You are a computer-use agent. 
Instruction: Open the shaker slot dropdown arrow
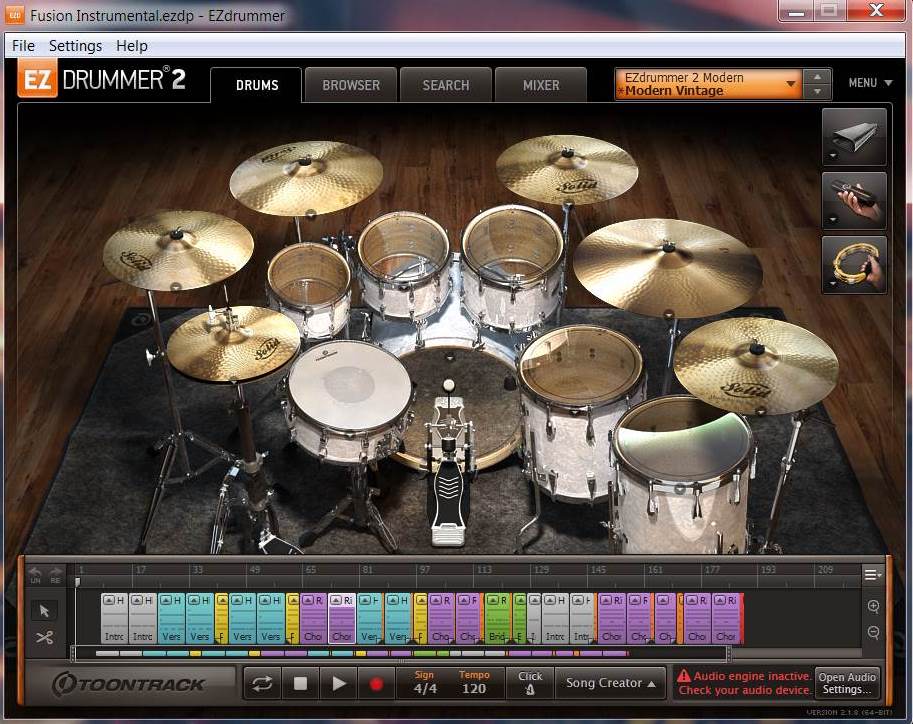pos(833,220)
